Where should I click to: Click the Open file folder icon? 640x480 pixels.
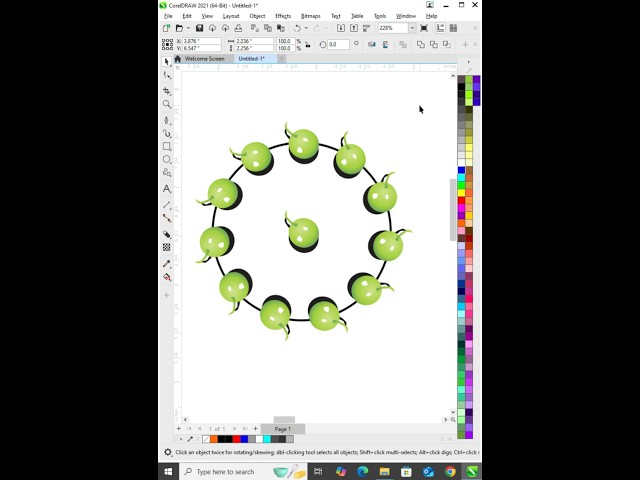pyautogui.click(x=179, y=28)
